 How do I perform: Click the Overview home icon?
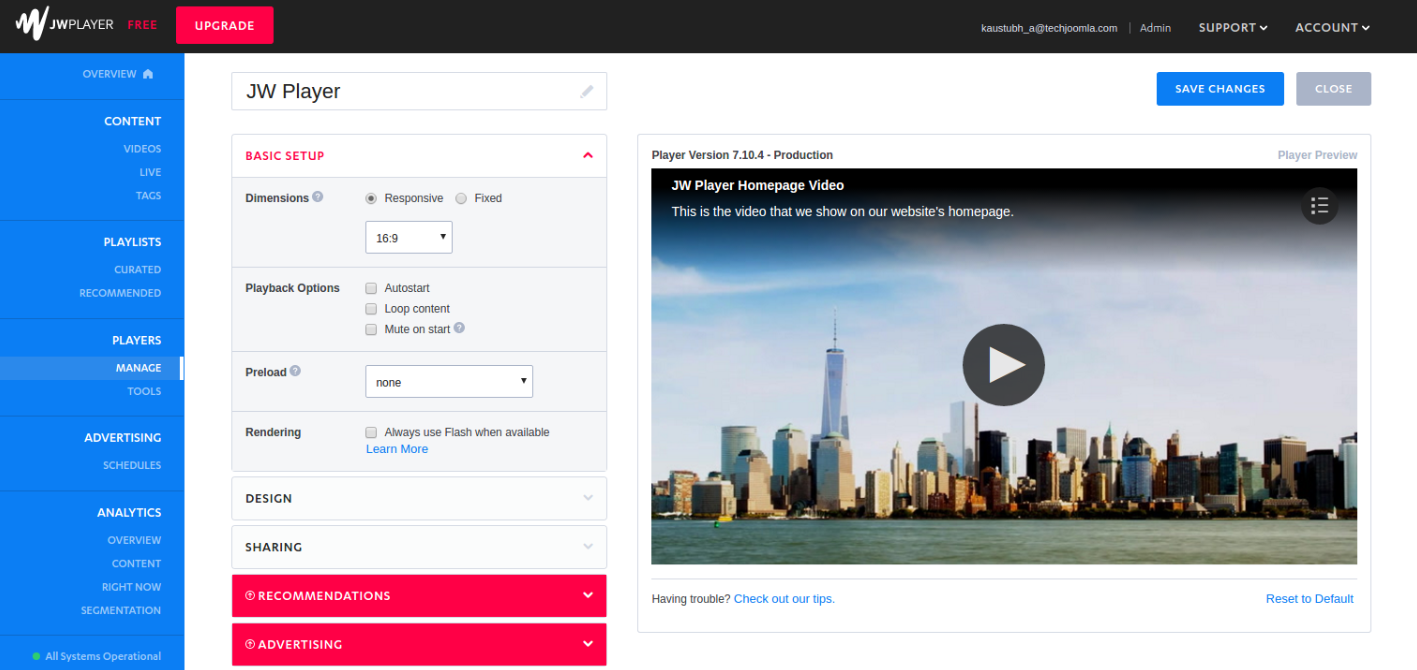(x=148, y=74)
